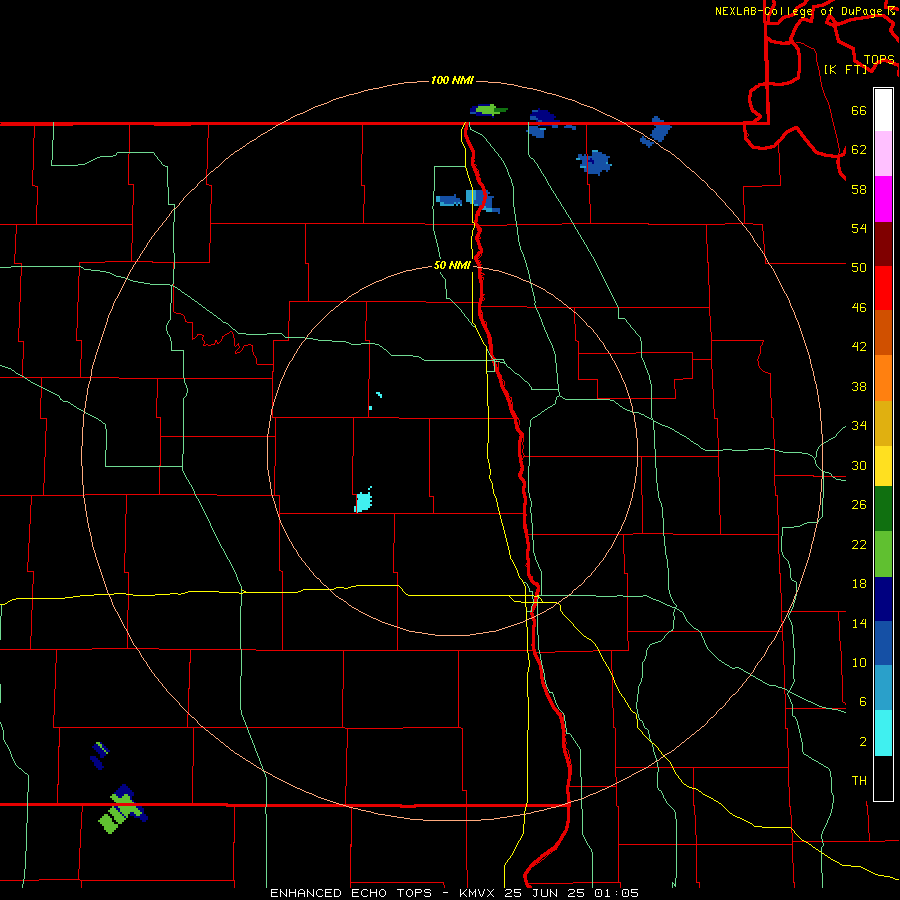Select the light green legend swatch

coord(883,554)
